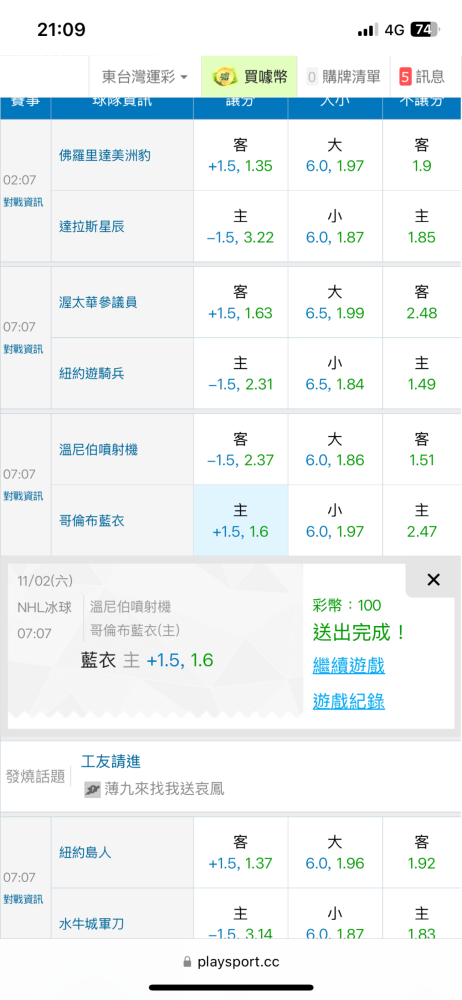Screen dimensions: 462x1000
Task: Open the 工友請進 hot topic
Action: (111, 761)
